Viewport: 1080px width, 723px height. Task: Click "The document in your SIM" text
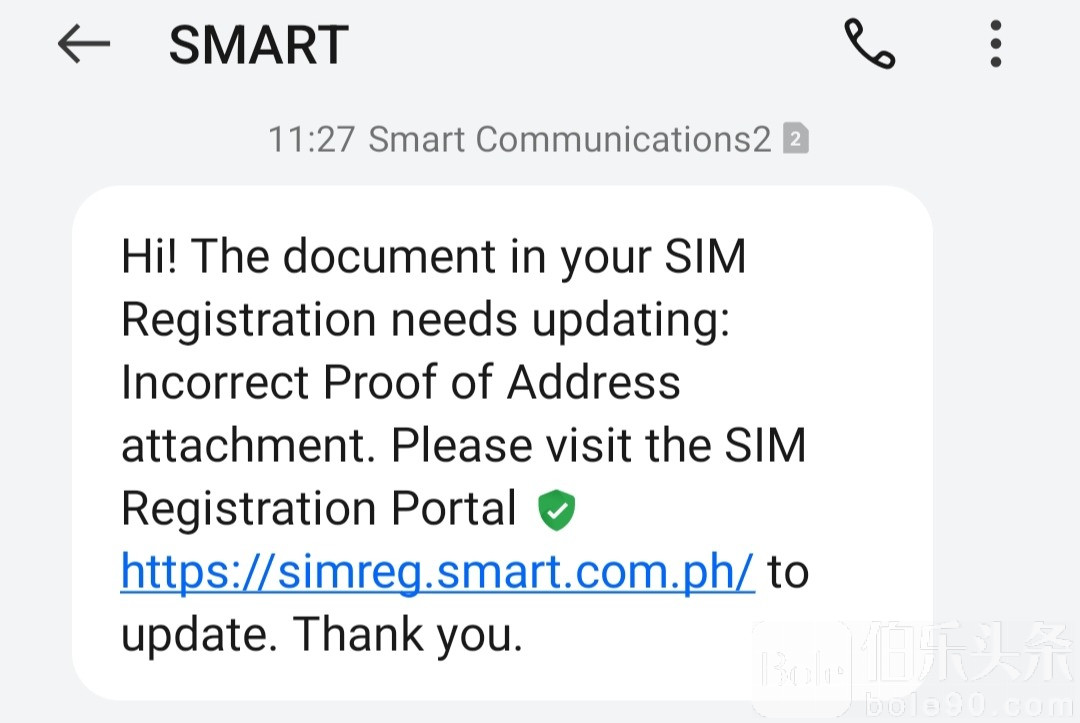click(468, 257)
